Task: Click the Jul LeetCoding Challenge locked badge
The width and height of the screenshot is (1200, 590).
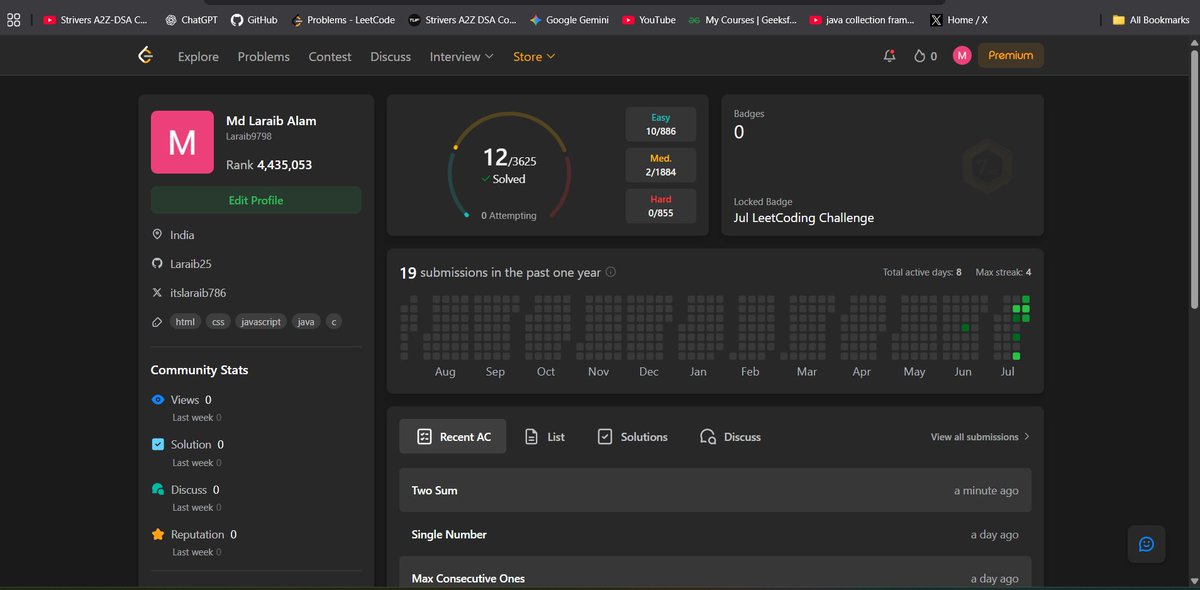Action: pos(804,218)
